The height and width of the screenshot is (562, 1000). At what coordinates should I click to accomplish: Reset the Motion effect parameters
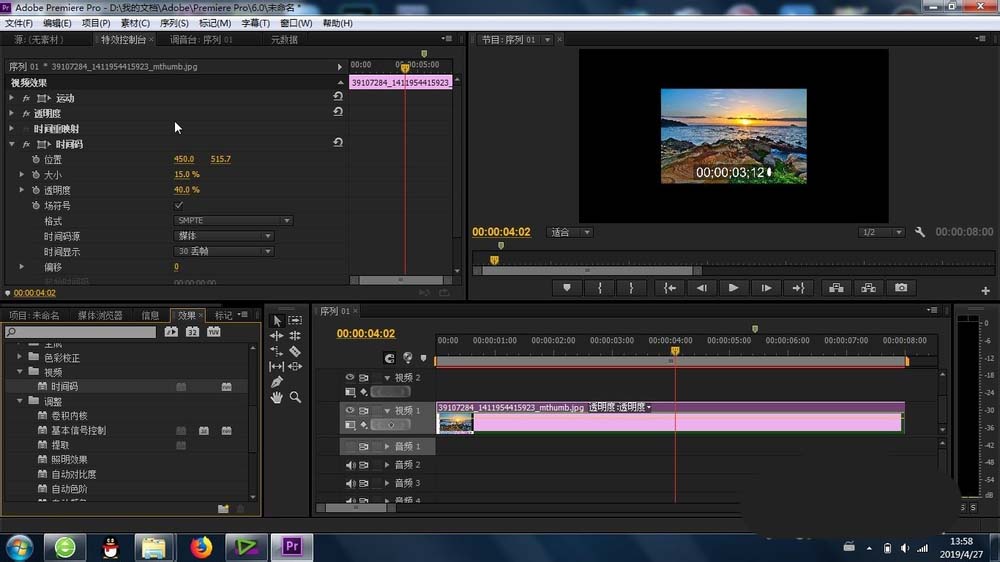tap(338, 96)
